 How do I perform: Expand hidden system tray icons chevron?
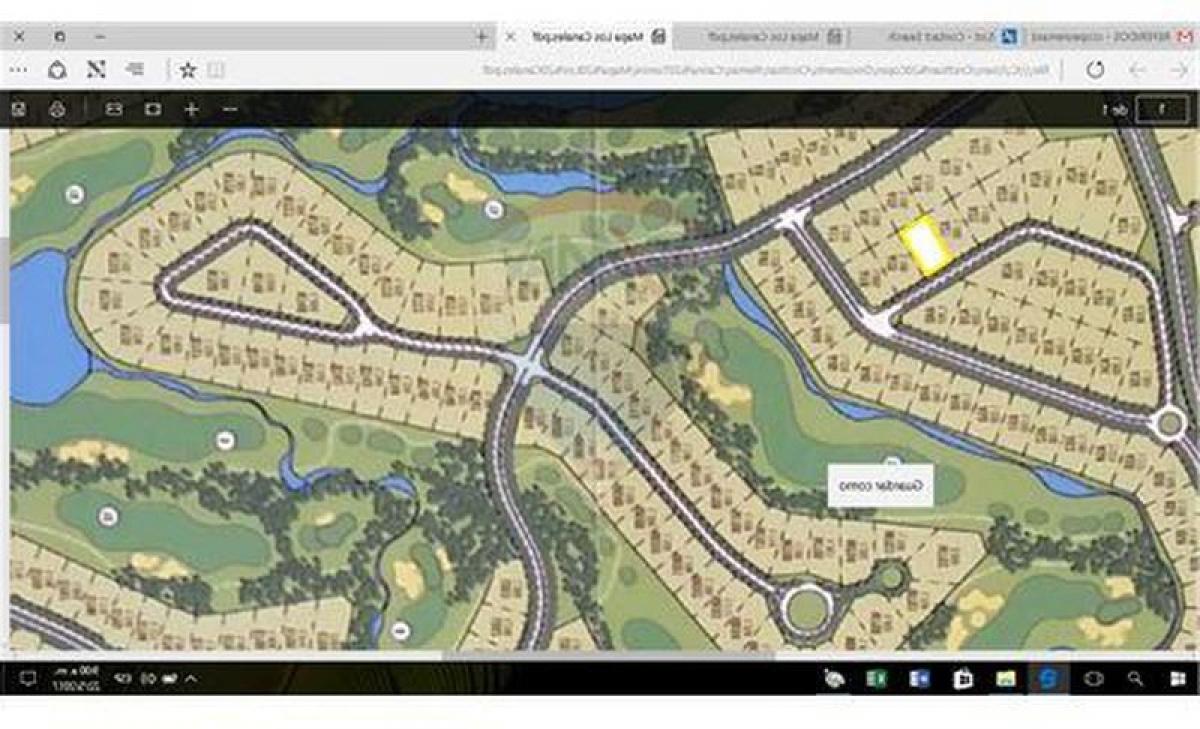tap(191, 679)
